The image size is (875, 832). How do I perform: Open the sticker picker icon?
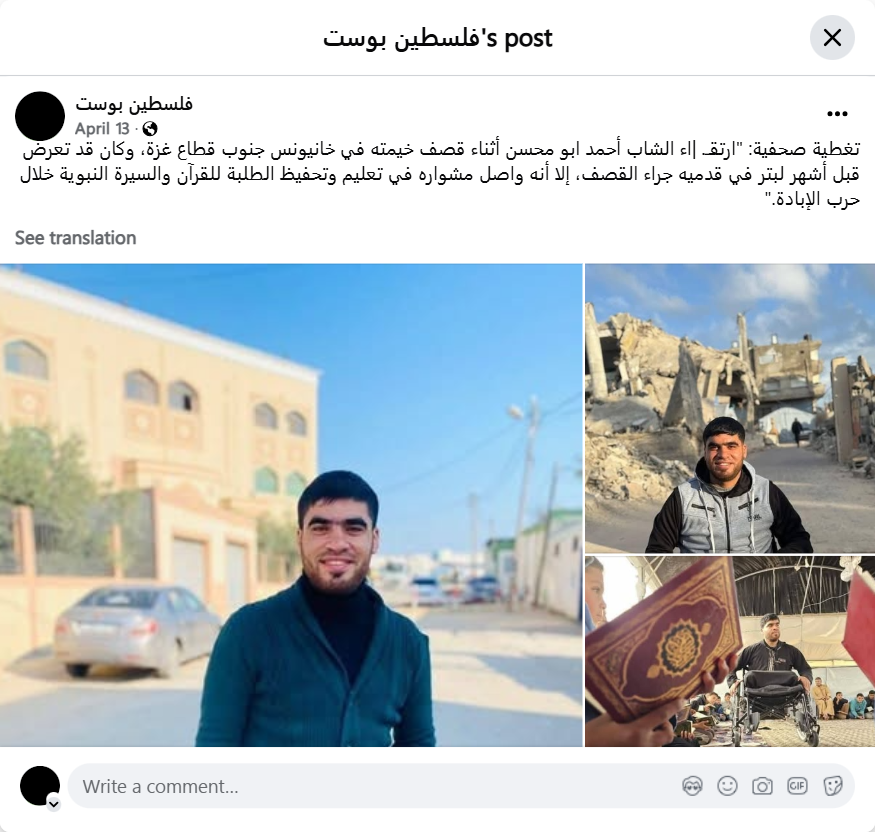tap(832, 786)
